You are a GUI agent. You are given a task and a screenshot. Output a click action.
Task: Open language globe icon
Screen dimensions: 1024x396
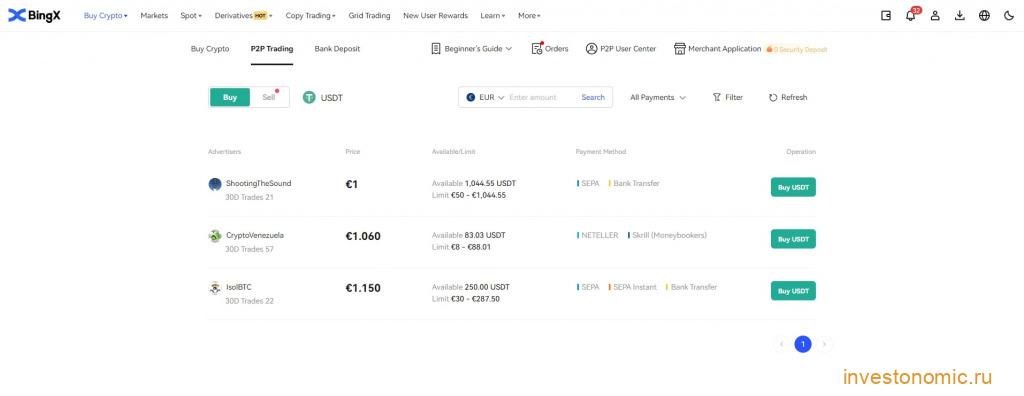pos(984,16)
